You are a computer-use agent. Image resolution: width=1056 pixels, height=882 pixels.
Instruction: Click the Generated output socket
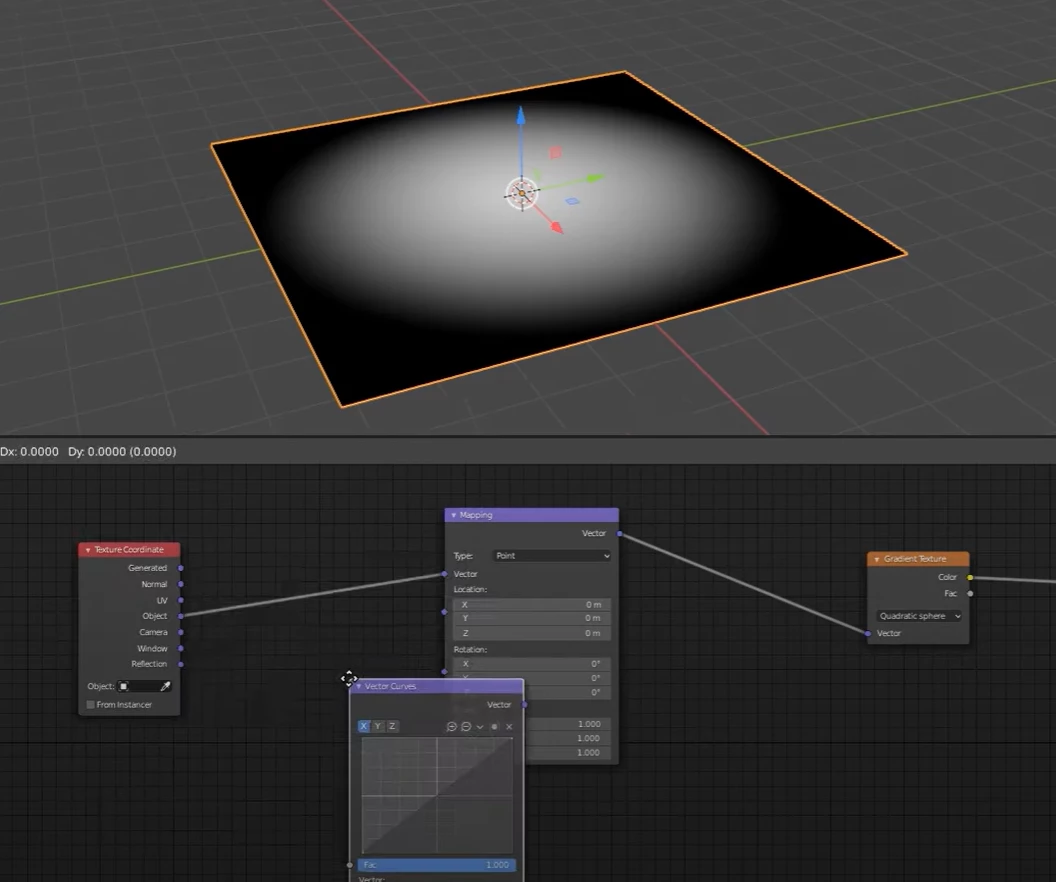(180, 568)
